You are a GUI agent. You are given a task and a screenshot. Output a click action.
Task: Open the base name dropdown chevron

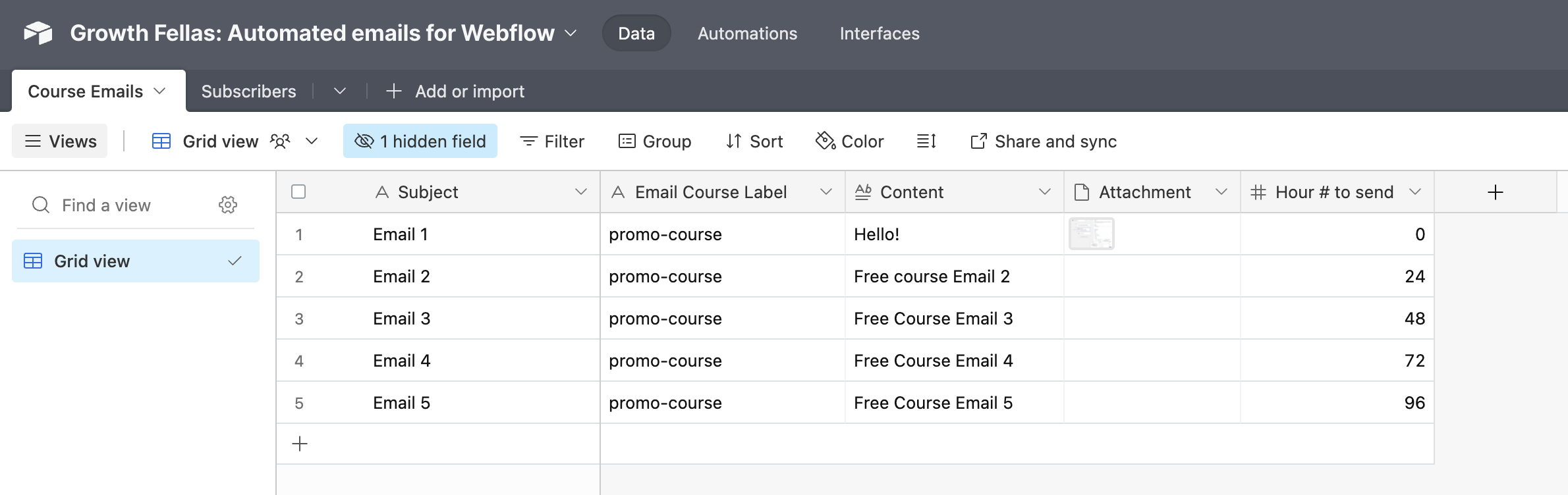pyautogui.click(x=571, y=33)
